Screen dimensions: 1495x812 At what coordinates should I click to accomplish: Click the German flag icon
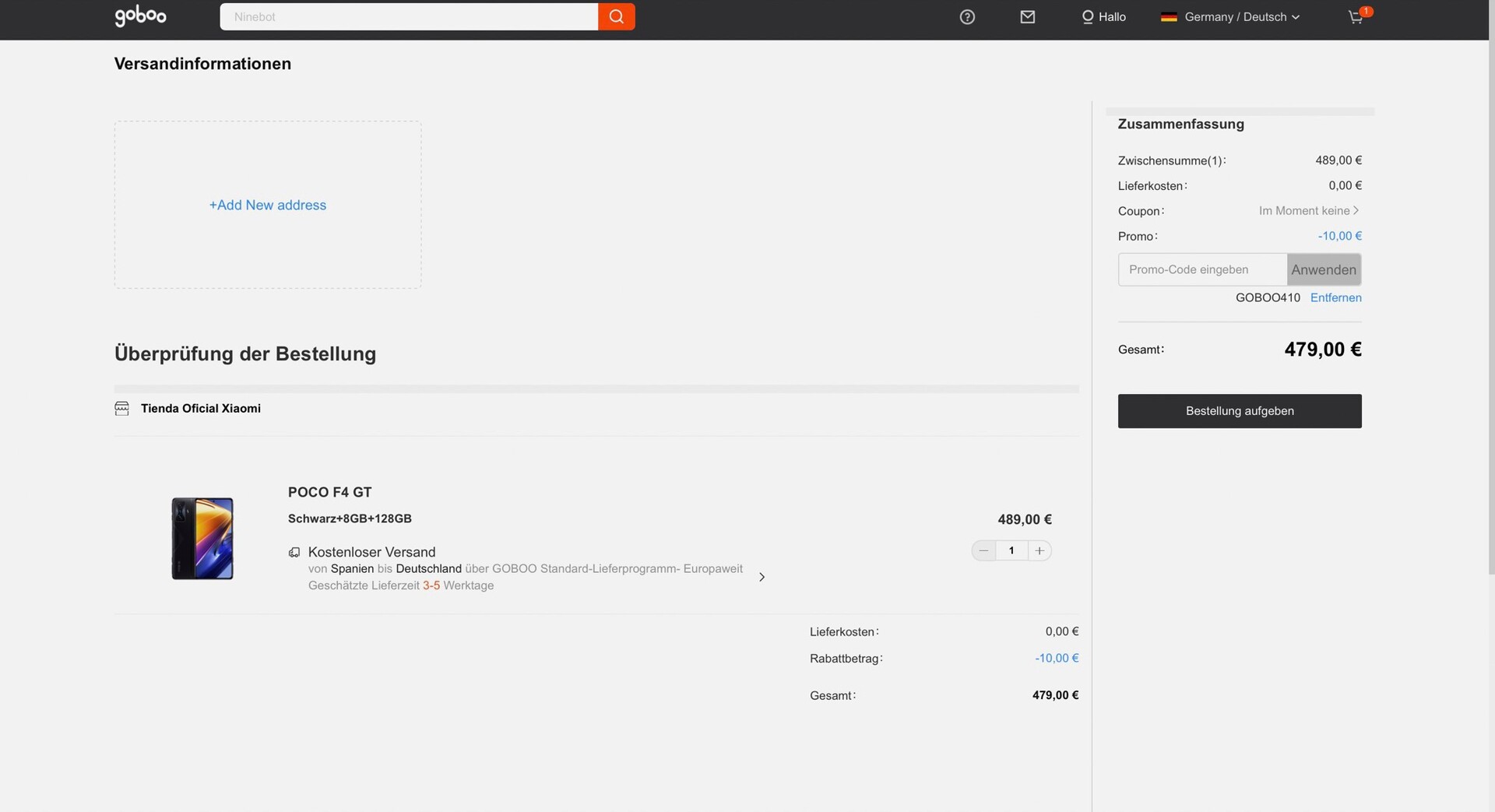[1169, 17]
